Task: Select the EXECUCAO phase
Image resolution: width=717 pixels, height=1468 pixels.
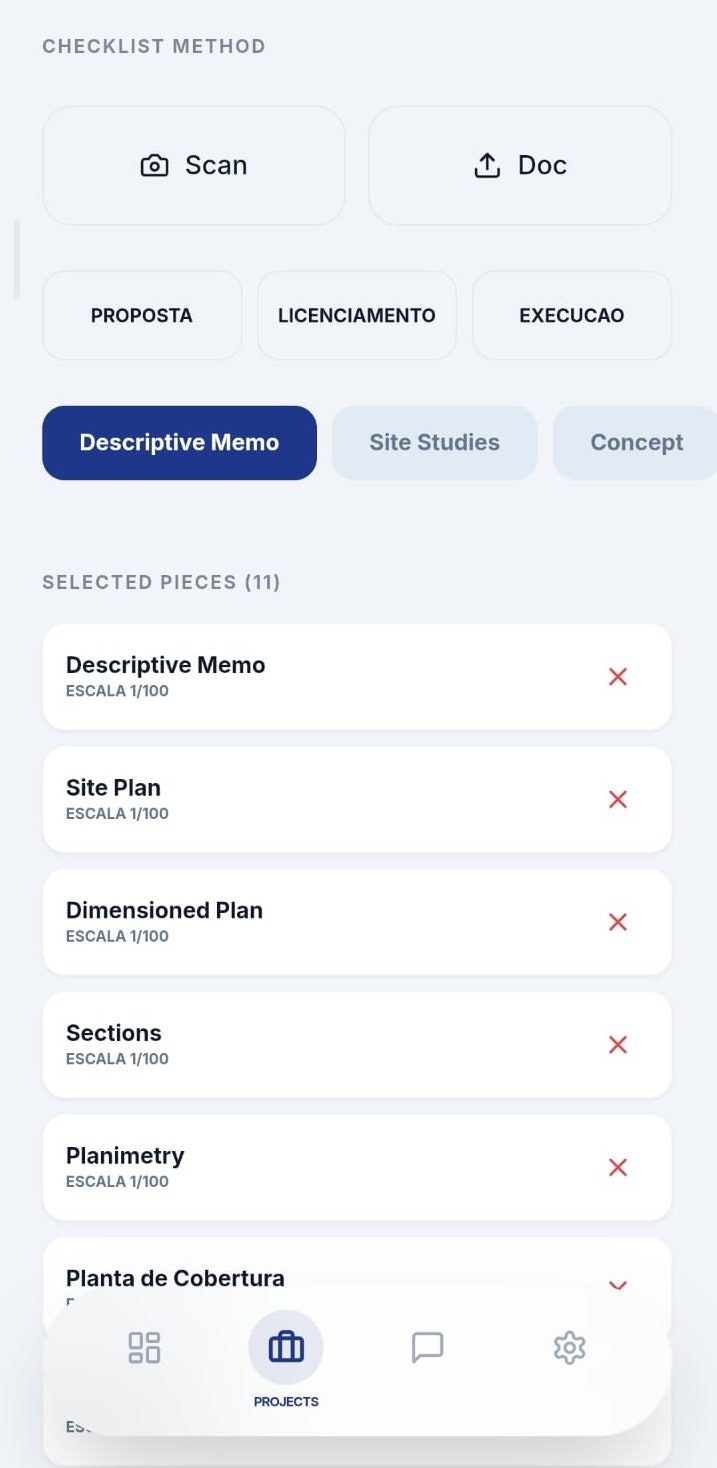Action: click(571, 315)
